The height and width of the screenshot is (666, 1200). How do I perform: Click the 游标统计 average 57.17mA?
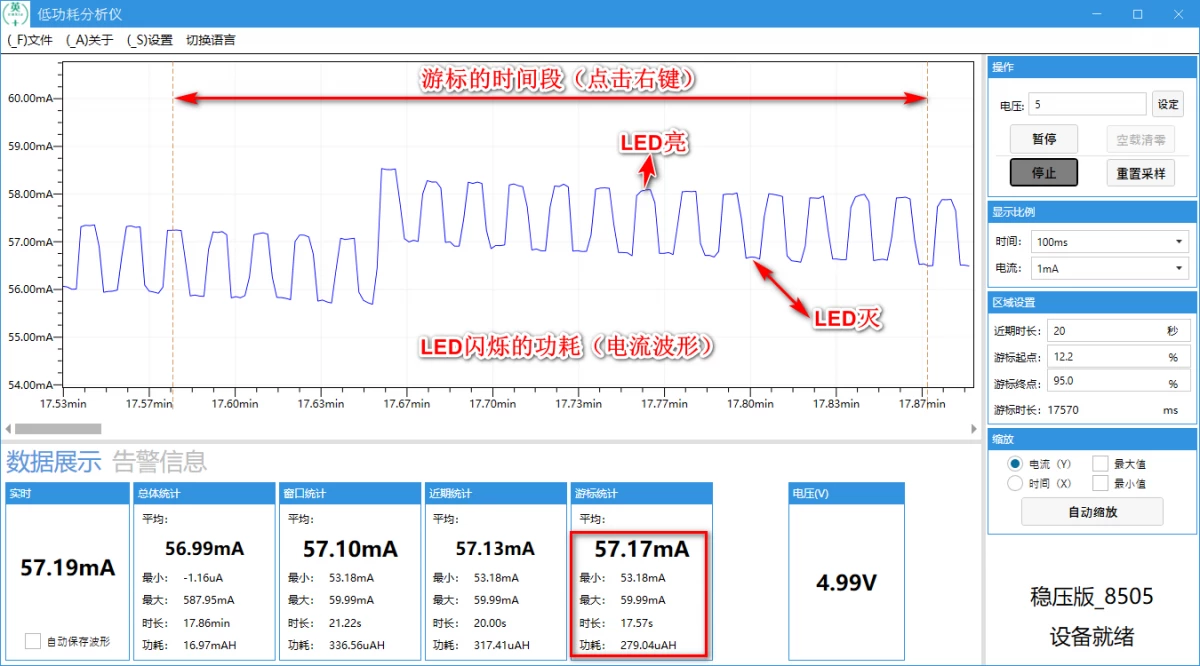[x=641, y=549]
